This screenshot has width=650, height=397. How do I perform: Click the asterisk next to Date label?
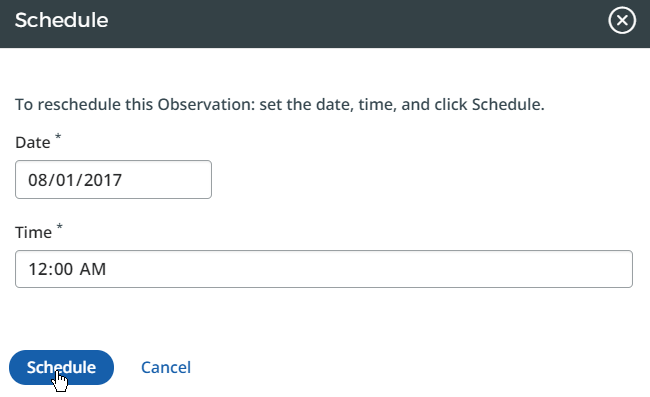click(58, 136)
